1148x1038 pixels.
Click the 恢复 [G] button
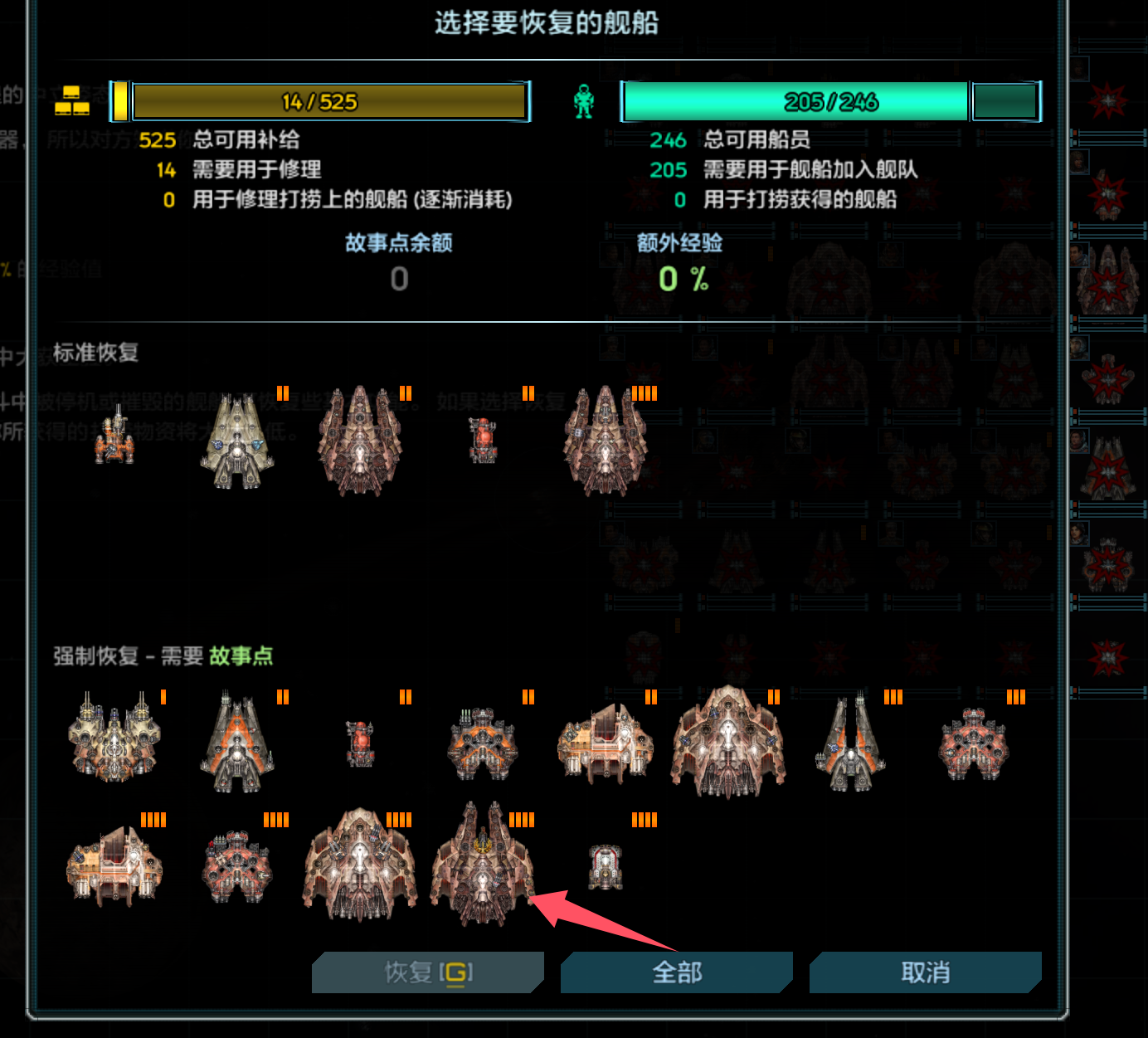pyautogui.click(x=428, y=972)
